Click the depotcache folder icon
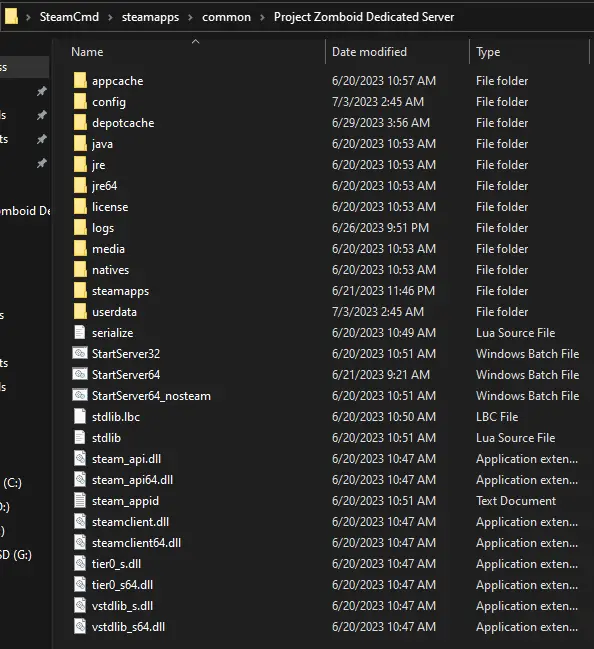 [80, 123]
